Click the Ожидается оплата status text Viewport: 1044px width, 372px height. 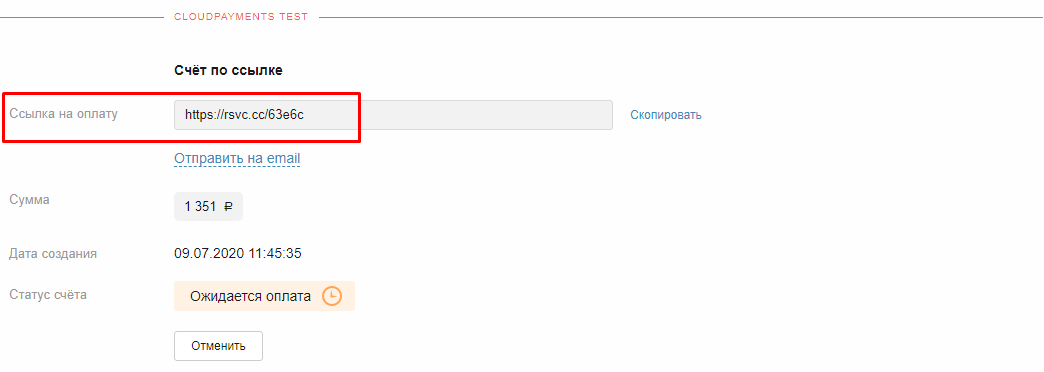point(250,296)
